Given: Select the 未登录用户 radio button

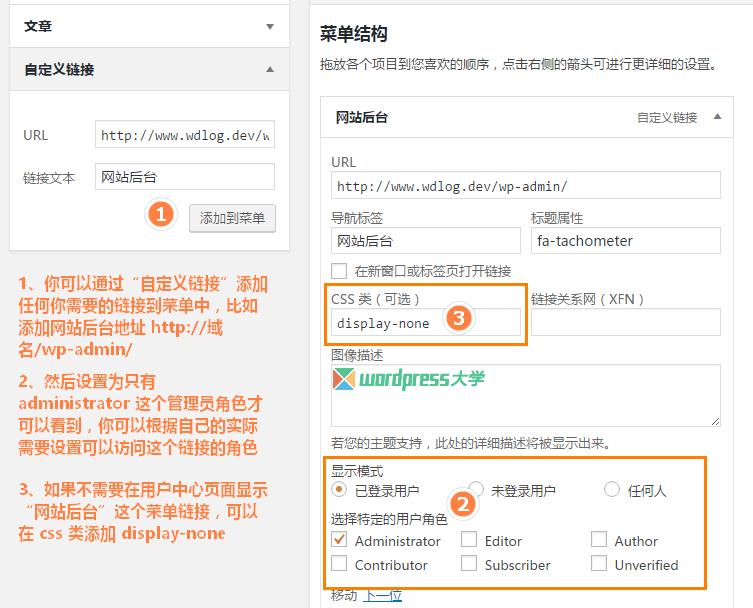Looking at the screenshot, I should click(x=476, y=490).
